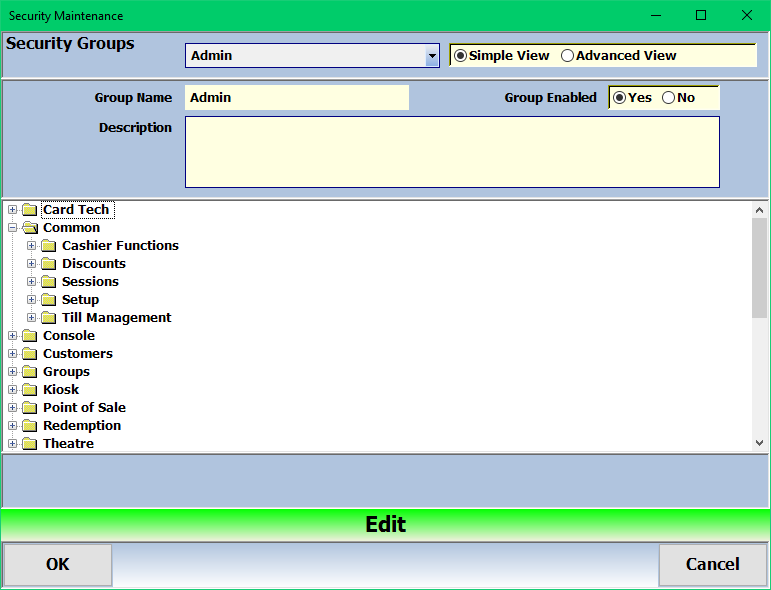Viewport: 771px width, 590px height.
Task: Open the Security Groups dropdown
Action: pos(432,56)
